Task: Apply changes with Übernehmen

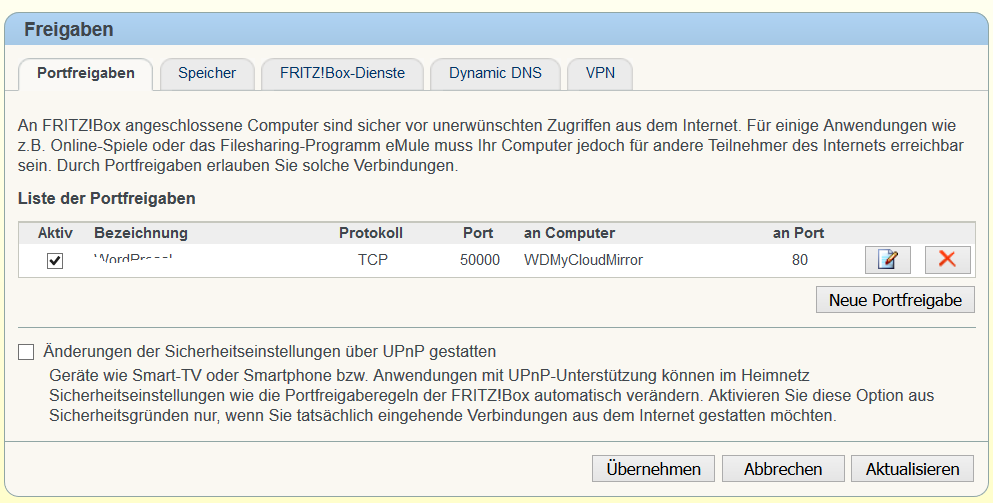Action: [654, 468]
